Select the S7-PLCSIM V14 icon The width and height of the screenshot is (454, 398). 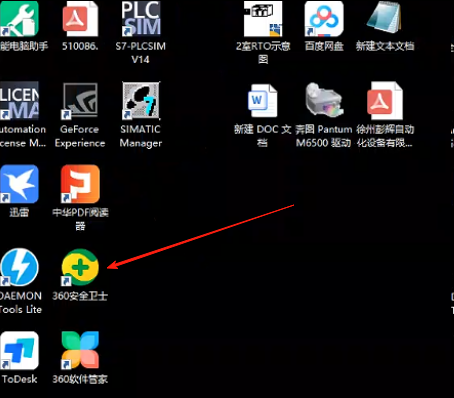[141, 18]
